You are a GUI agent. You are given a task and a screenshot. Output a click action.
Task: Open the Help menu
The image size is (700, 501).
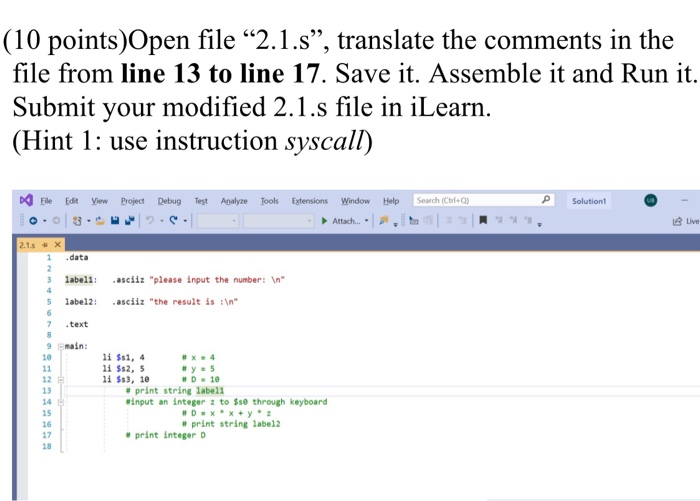pyautogui.click(x=391, y=201)
